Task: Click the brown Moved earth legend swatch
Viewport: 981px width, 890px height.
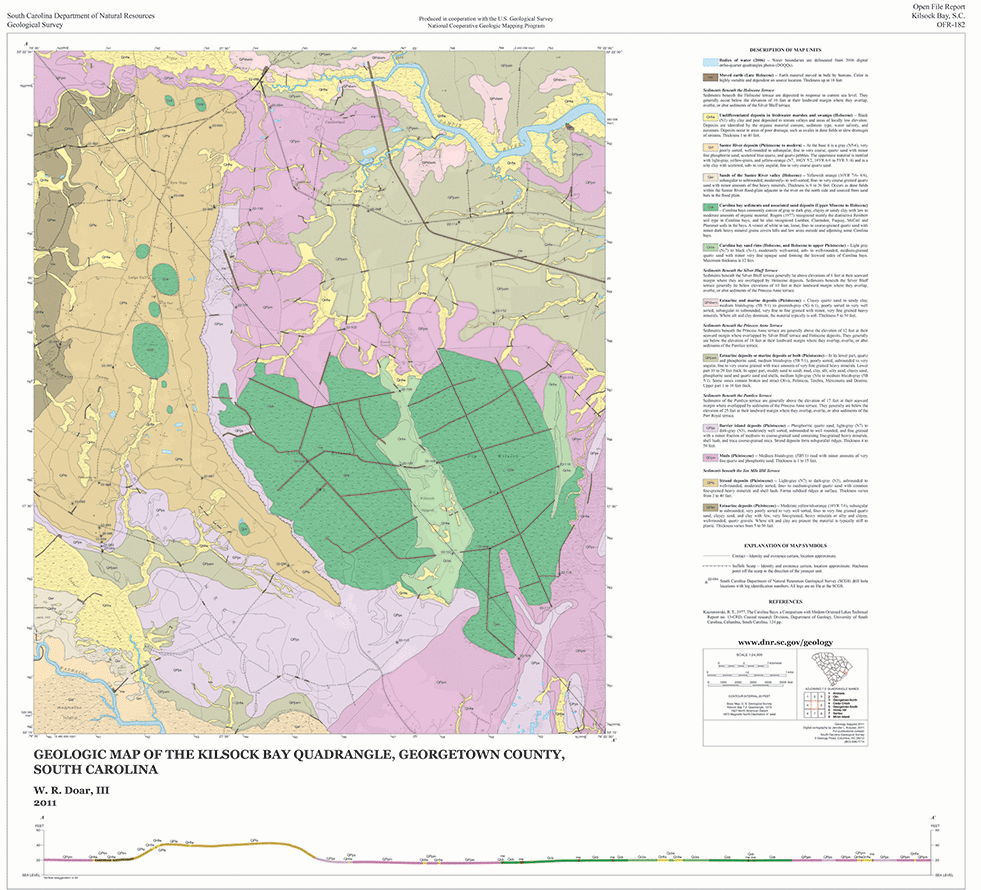Action: pos(710,75)
